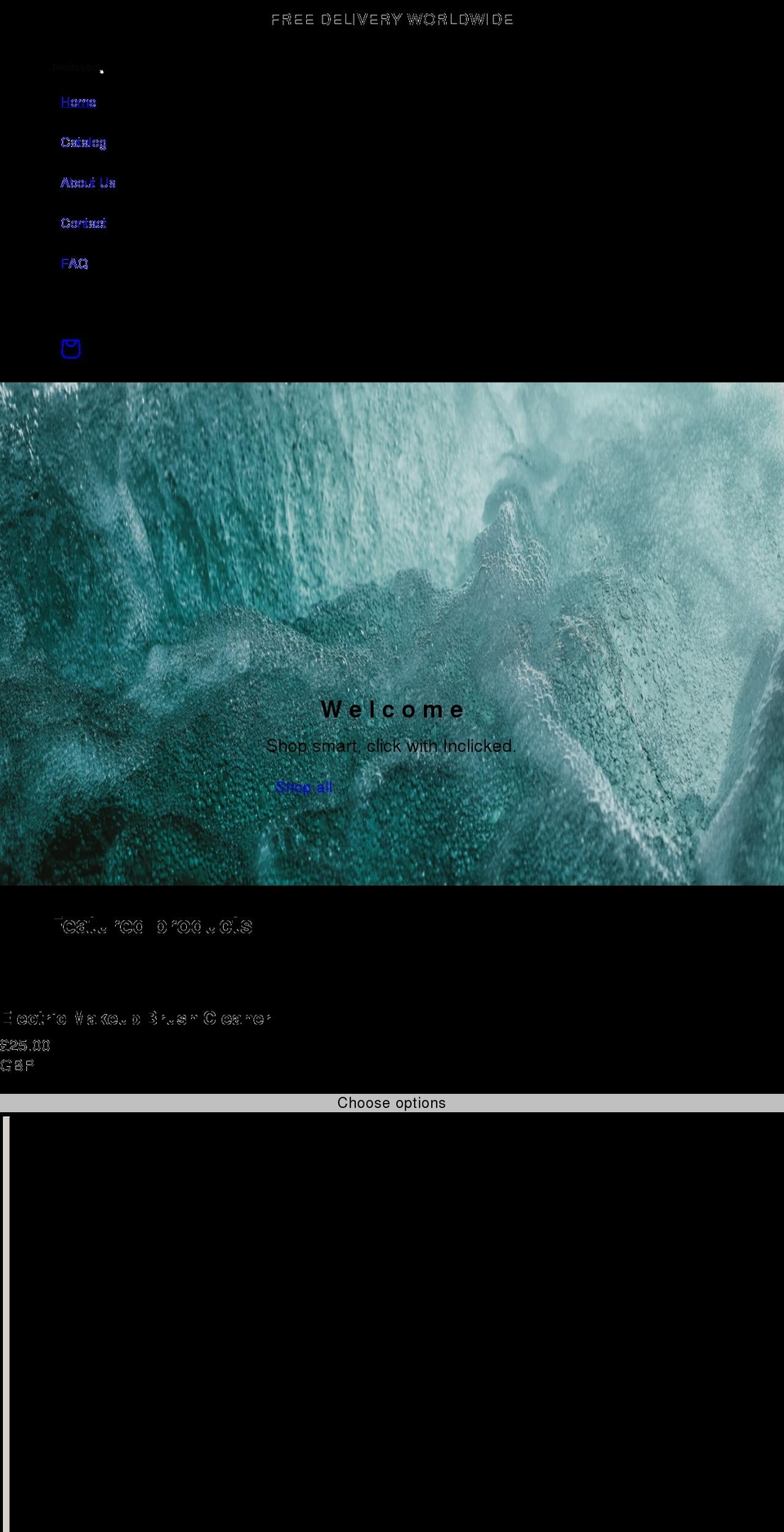
Task: Click the Choose options button
Action: coord(392,1103)
